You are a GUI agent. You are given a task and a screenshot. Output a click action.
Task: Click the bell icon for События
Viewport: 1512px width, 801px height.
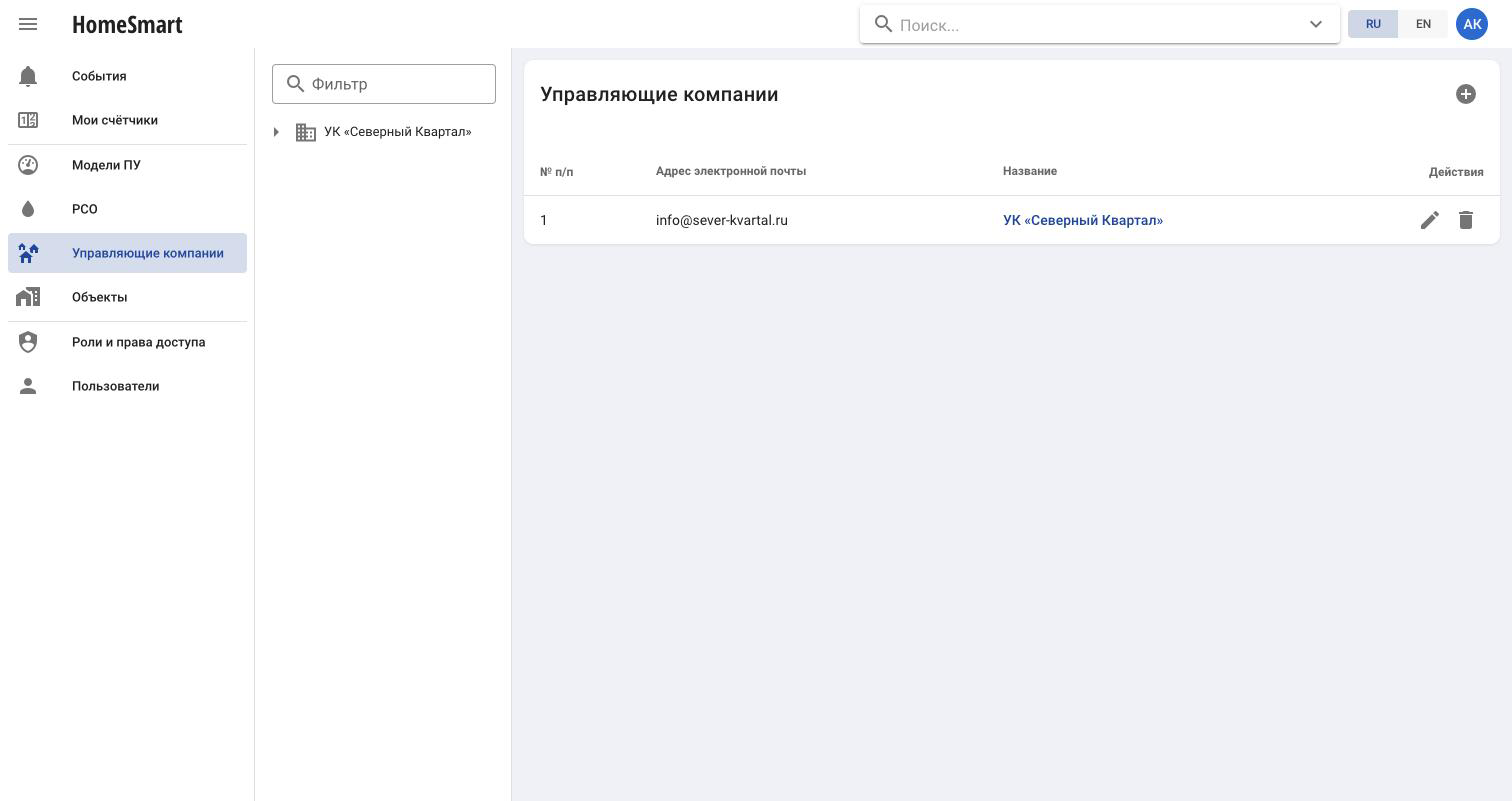tap(28, 76)
